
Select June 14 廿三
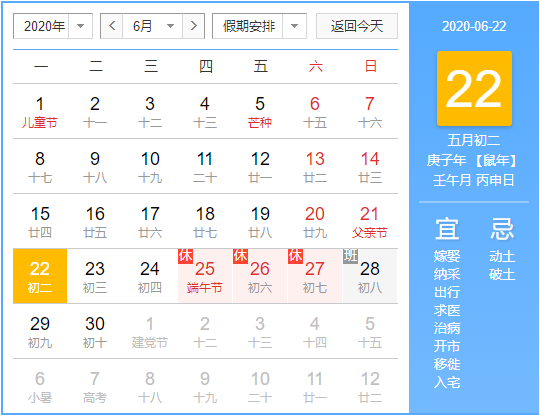tap(370, 167)
